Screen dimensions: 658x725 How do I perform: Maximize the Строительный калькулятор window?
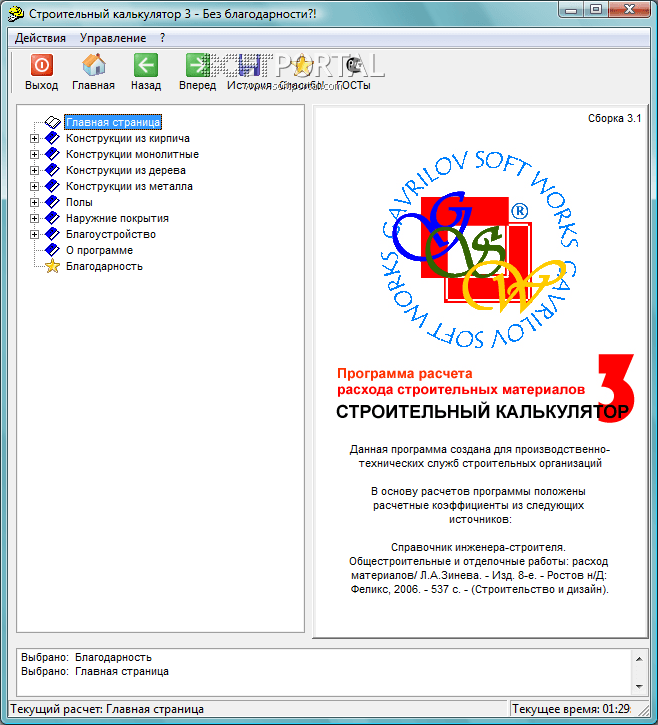point(596,10)
